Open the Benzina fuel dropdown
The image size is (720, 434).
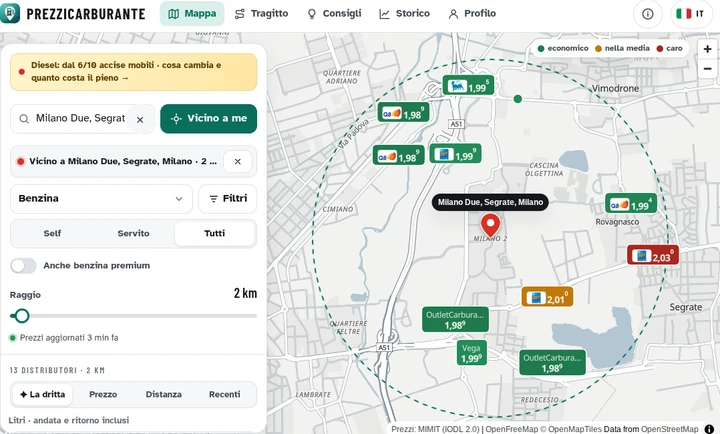tap(101, 199)
